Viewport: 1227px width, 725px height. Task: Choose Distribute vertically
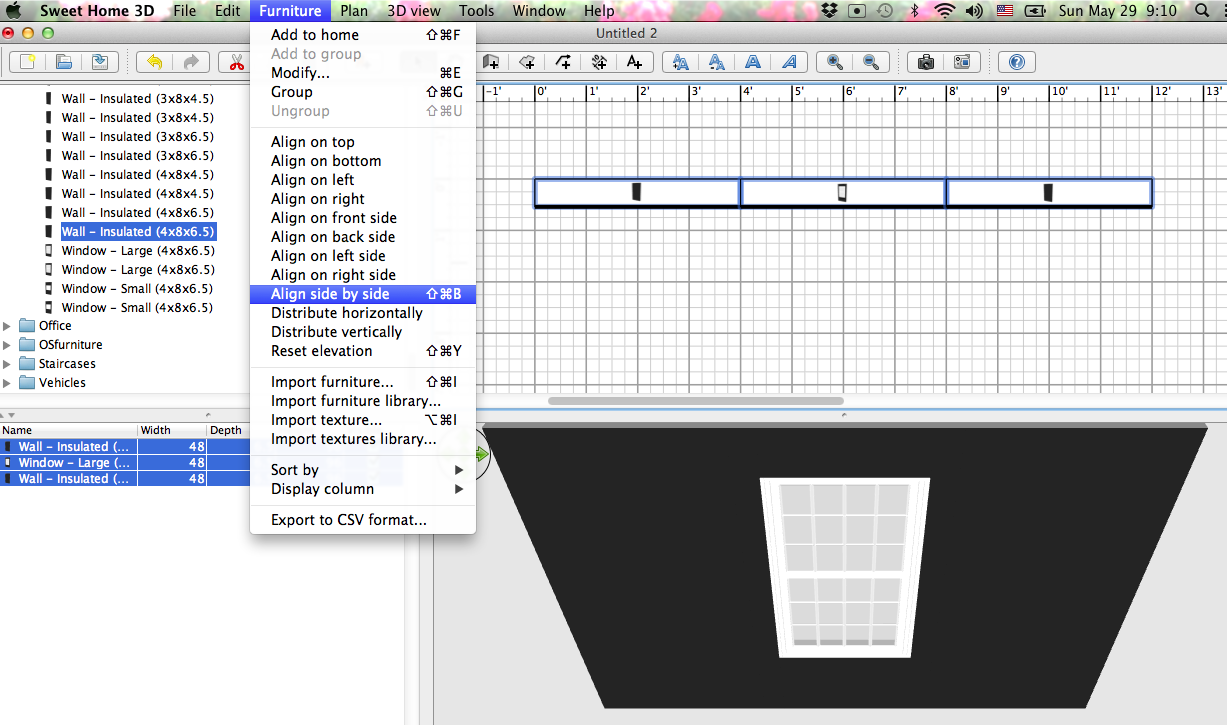363,332
